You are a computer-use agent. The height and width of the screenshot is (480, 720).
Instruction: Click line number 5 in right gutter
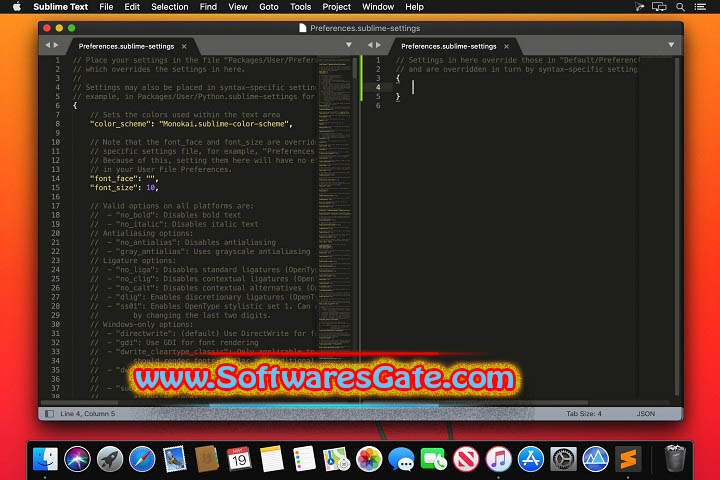[x=378, y=96]
